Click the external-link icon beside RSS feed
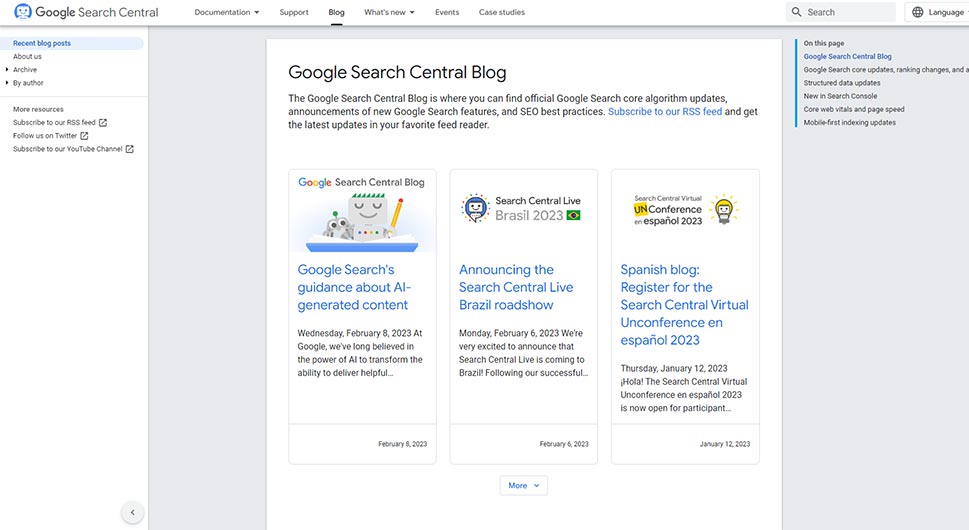This screenshot has width=969, height=530. tap(103, 122)
